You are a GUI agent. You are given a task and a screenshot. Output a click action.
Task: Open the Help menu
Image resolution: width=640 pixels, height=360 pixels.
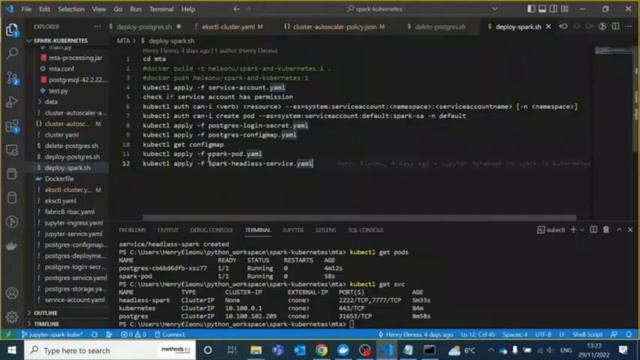188,9
